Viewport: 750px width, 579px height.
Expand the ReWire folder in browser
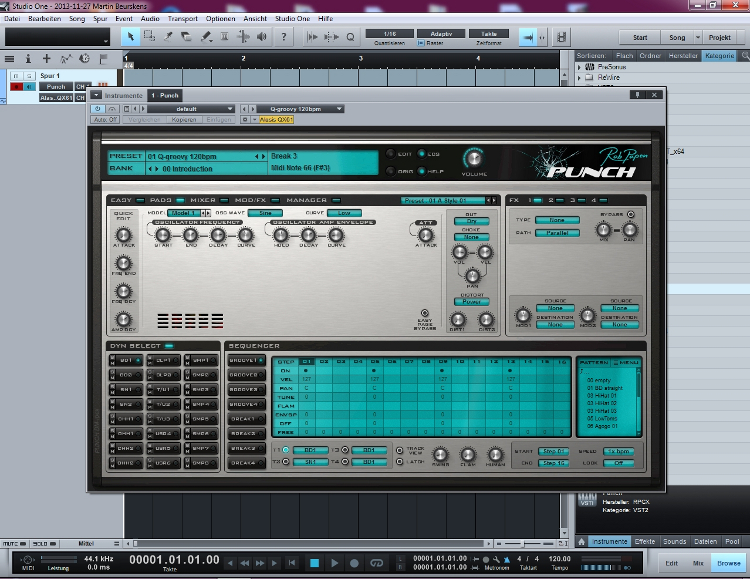pos(579,78)
